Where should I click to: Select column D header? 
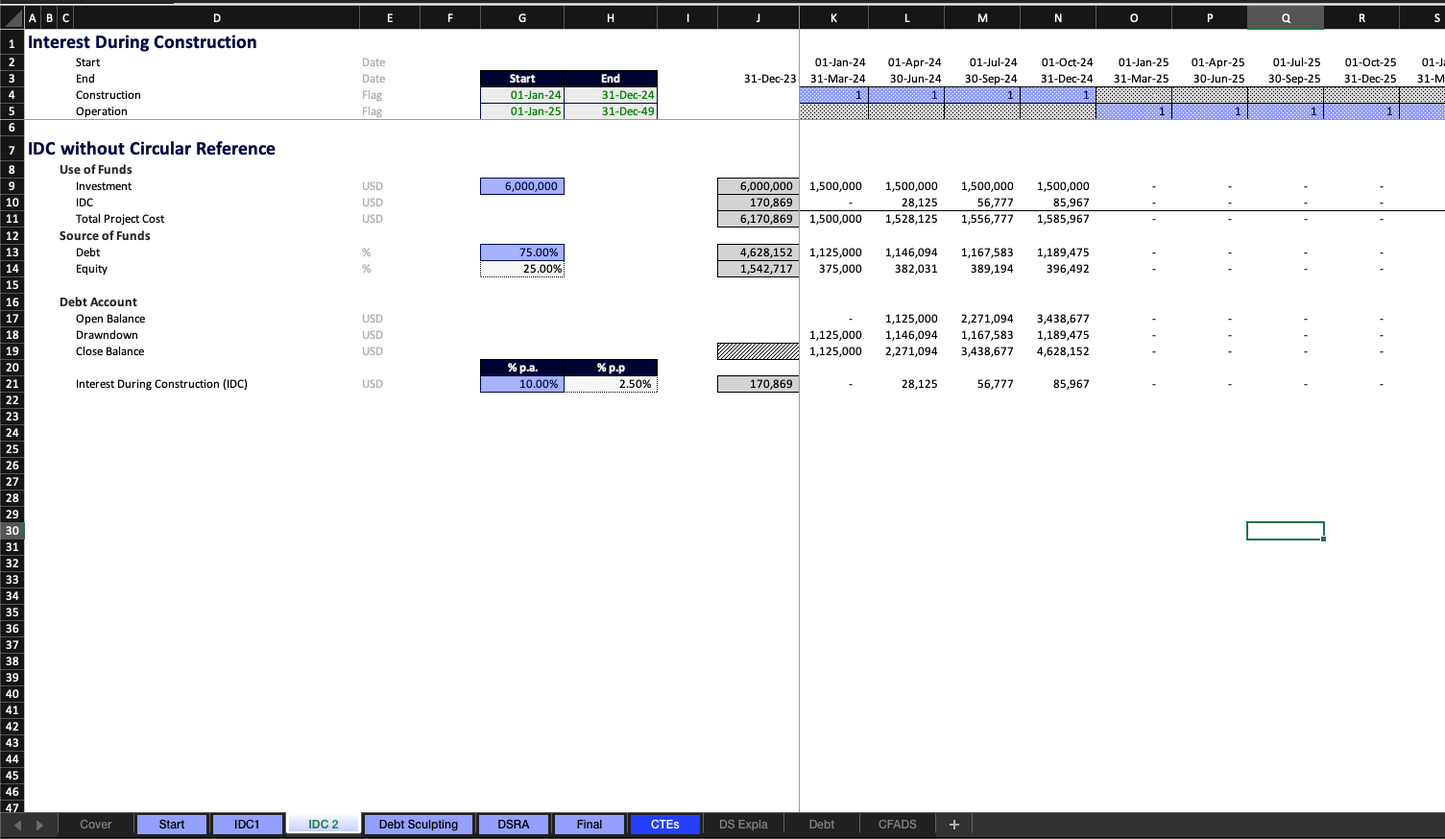pyautogui.click(x=217, y=18)
